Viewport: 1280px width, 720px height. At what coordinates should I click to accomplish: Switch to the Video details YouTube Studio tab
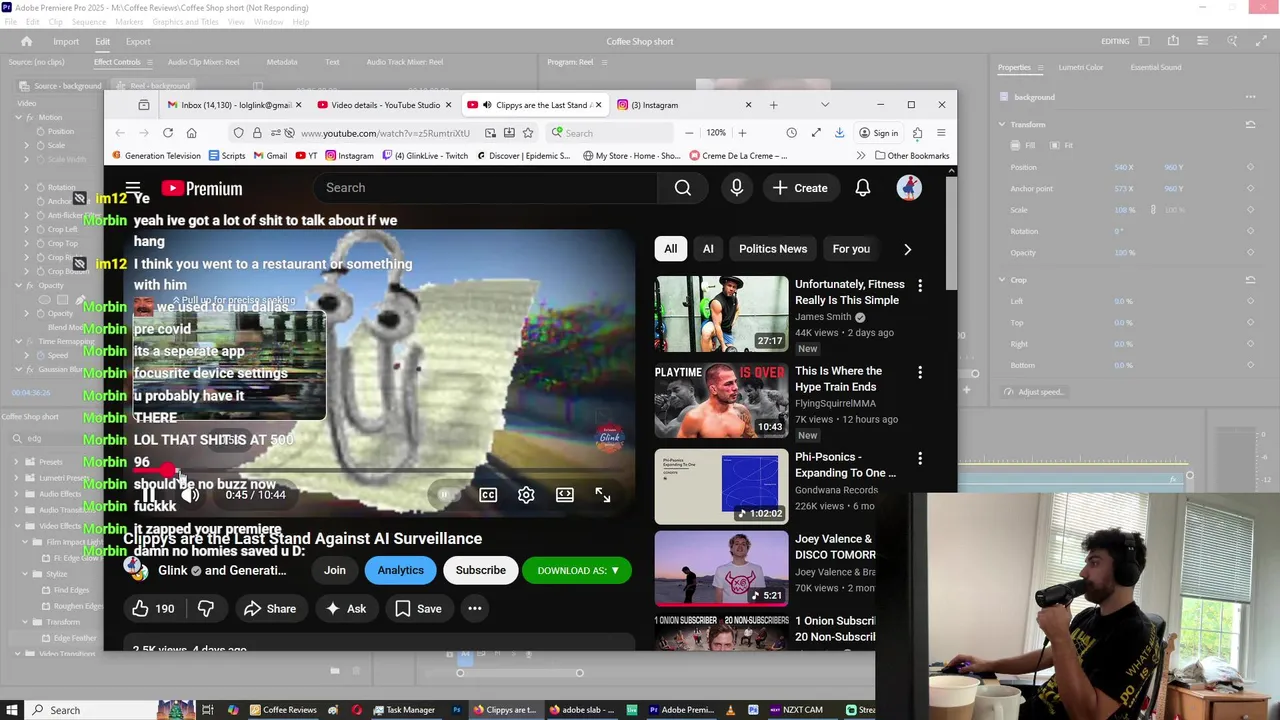[x=385, y=105]
